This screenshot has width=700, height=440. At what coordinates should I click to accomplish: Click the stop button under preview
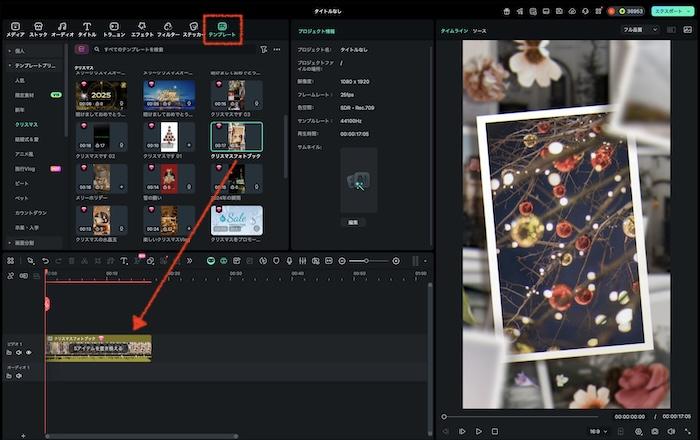[494, 431]
